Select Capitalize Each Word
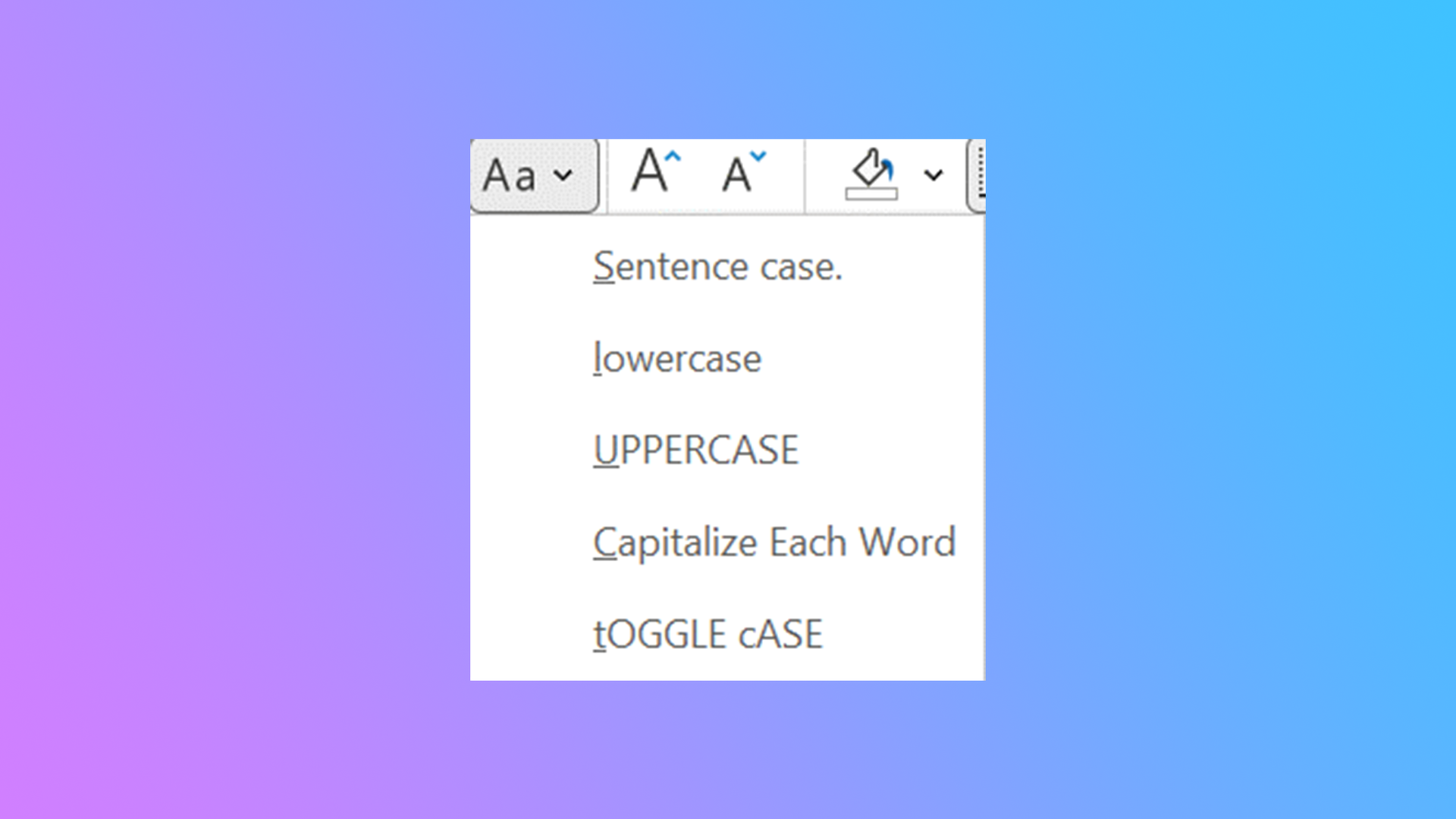Screen dimensions: 1456x819 (774, 542)
